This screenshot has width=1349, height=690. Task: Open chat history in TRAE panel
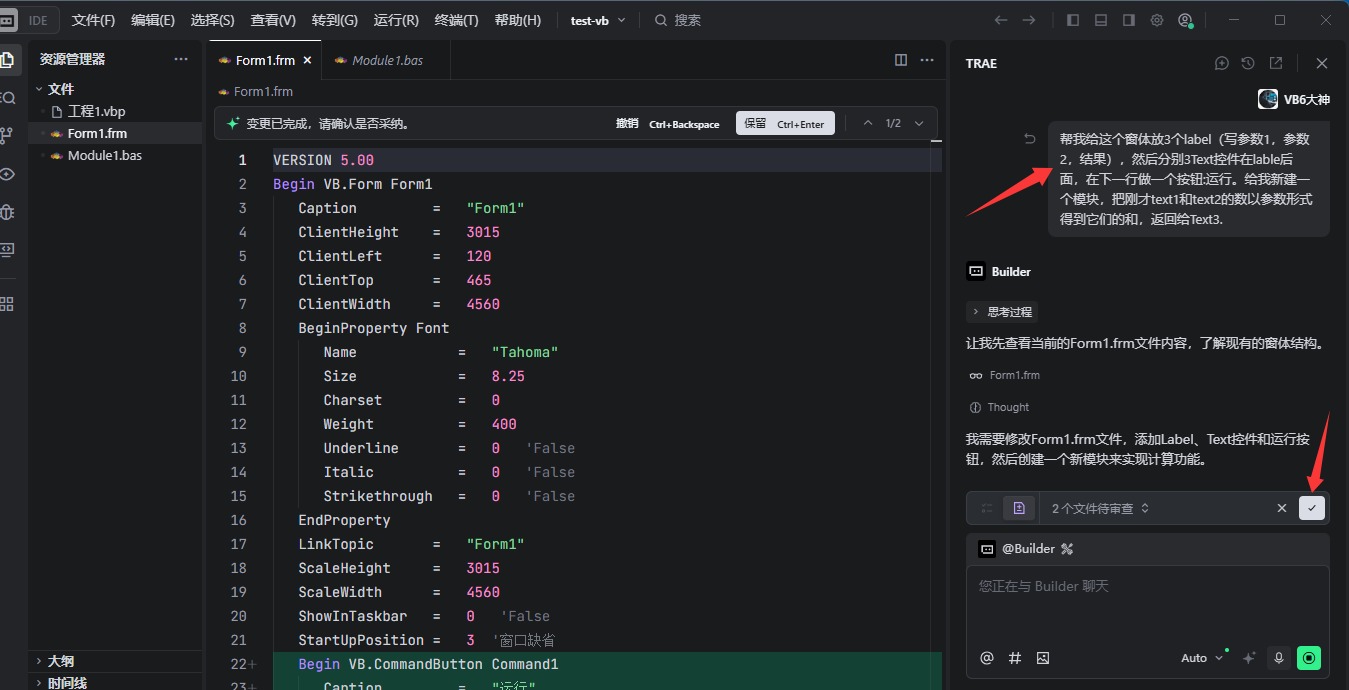(1248, 63)
